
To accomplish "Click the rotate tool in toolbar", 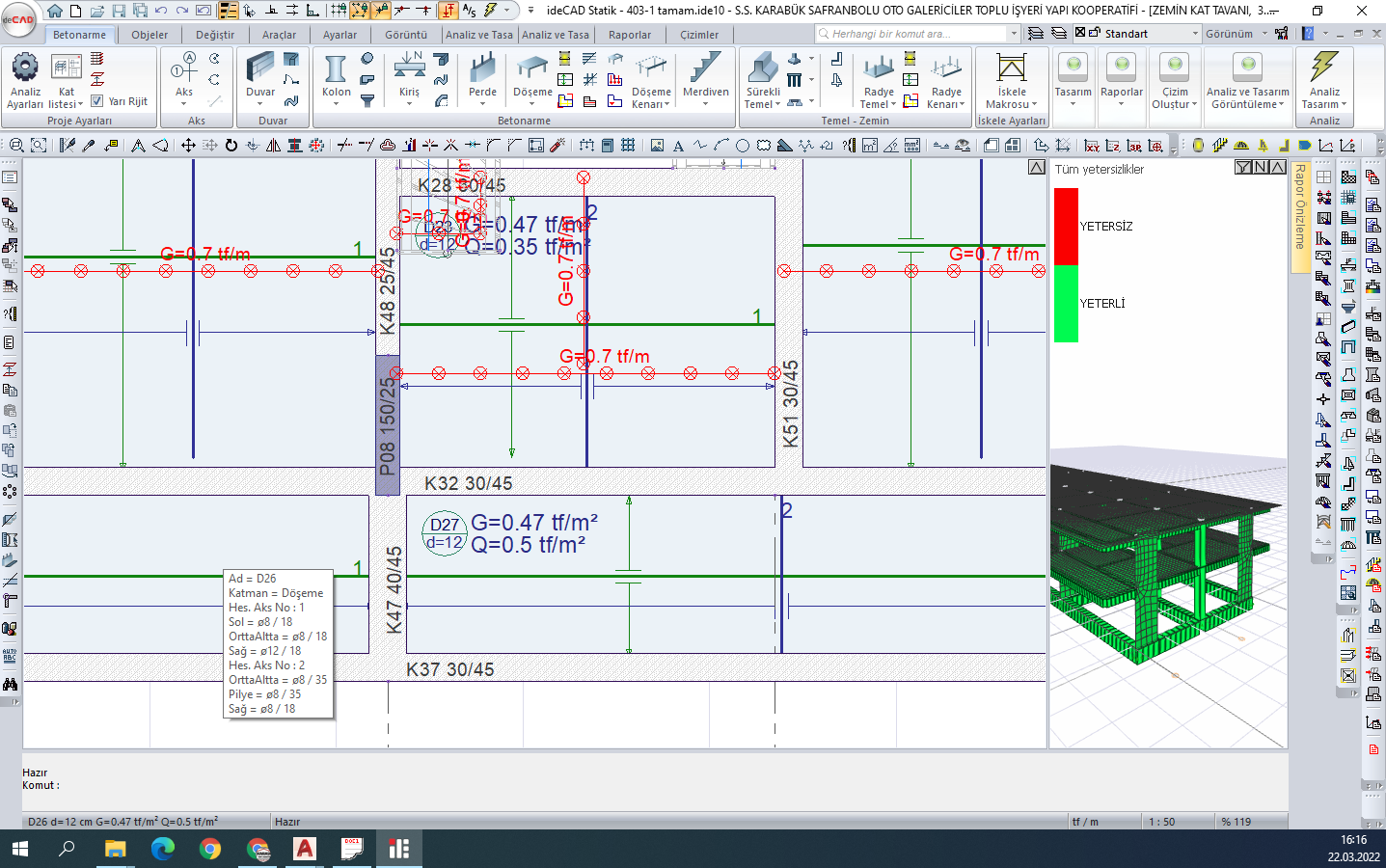I will (231, 146).
